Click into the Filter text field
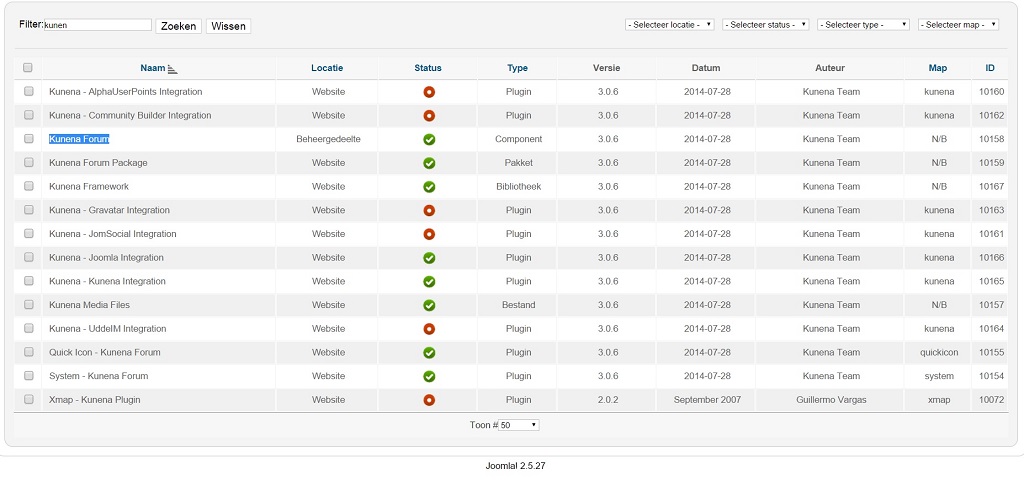 click(x=98, y=25)
